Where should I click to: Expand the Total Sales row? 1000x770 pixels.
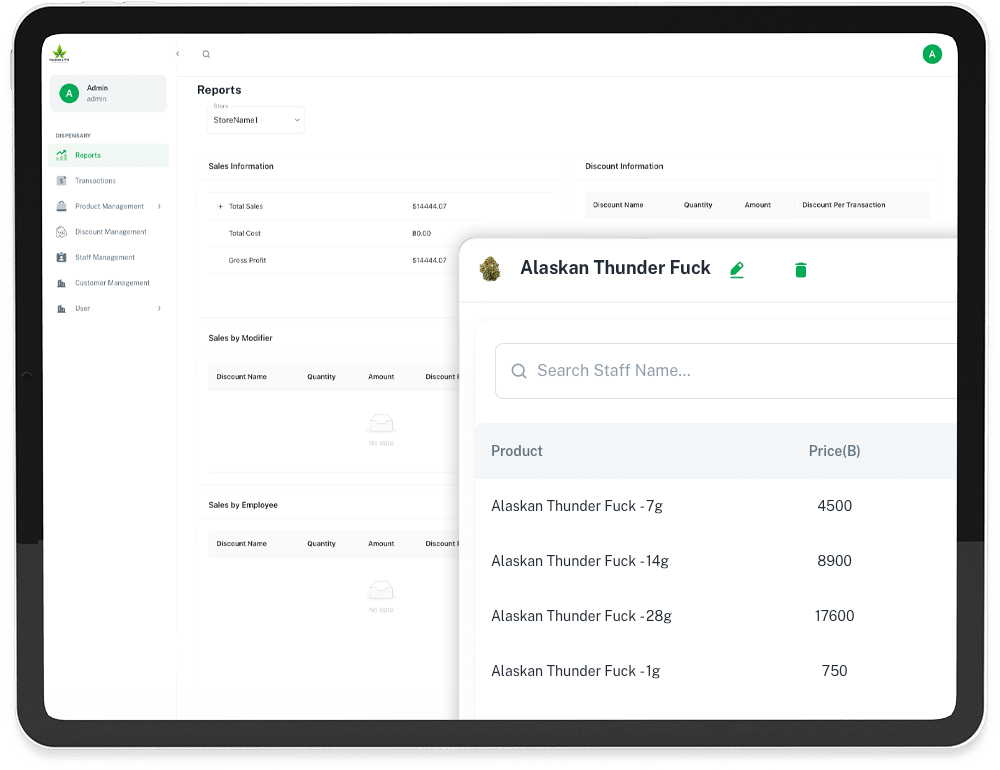tap(220, 207)
